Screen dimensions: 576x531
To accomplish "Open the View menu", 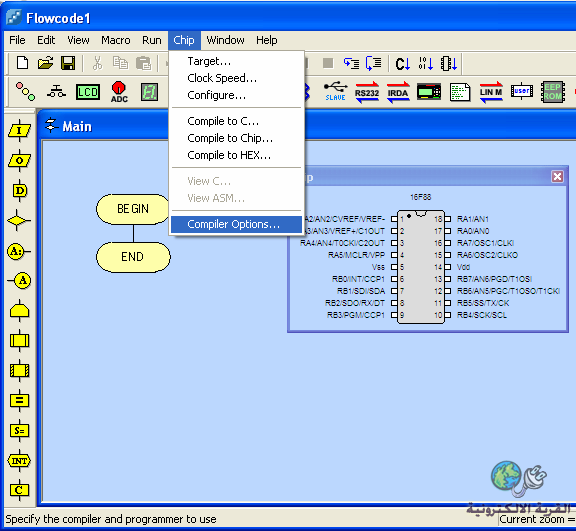I will pyautogui.click(x=78, y=40).
